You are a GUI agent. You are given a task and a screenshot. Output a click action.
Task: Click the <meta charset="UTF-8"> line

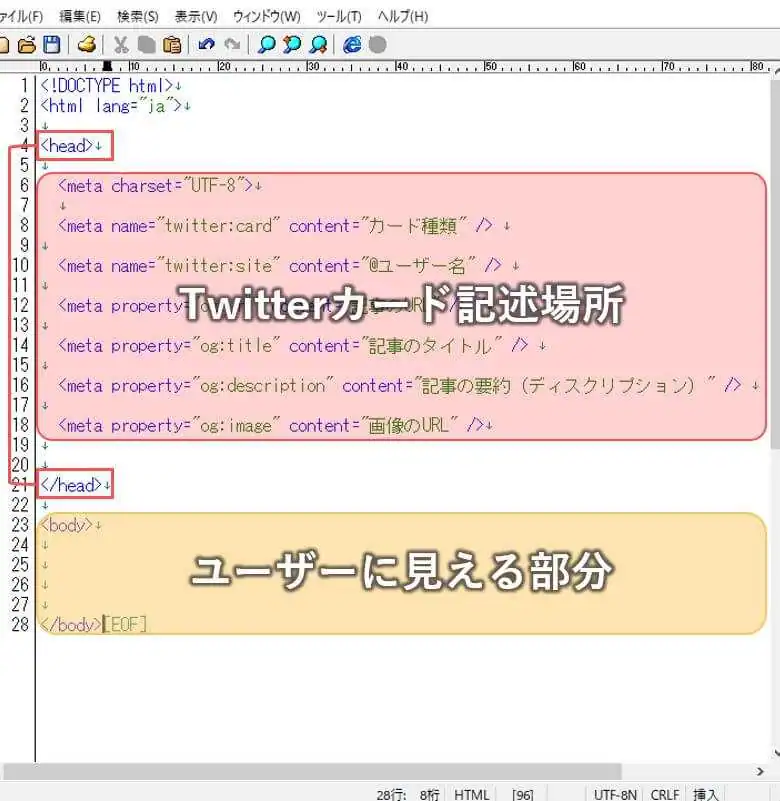pos(160,185)
